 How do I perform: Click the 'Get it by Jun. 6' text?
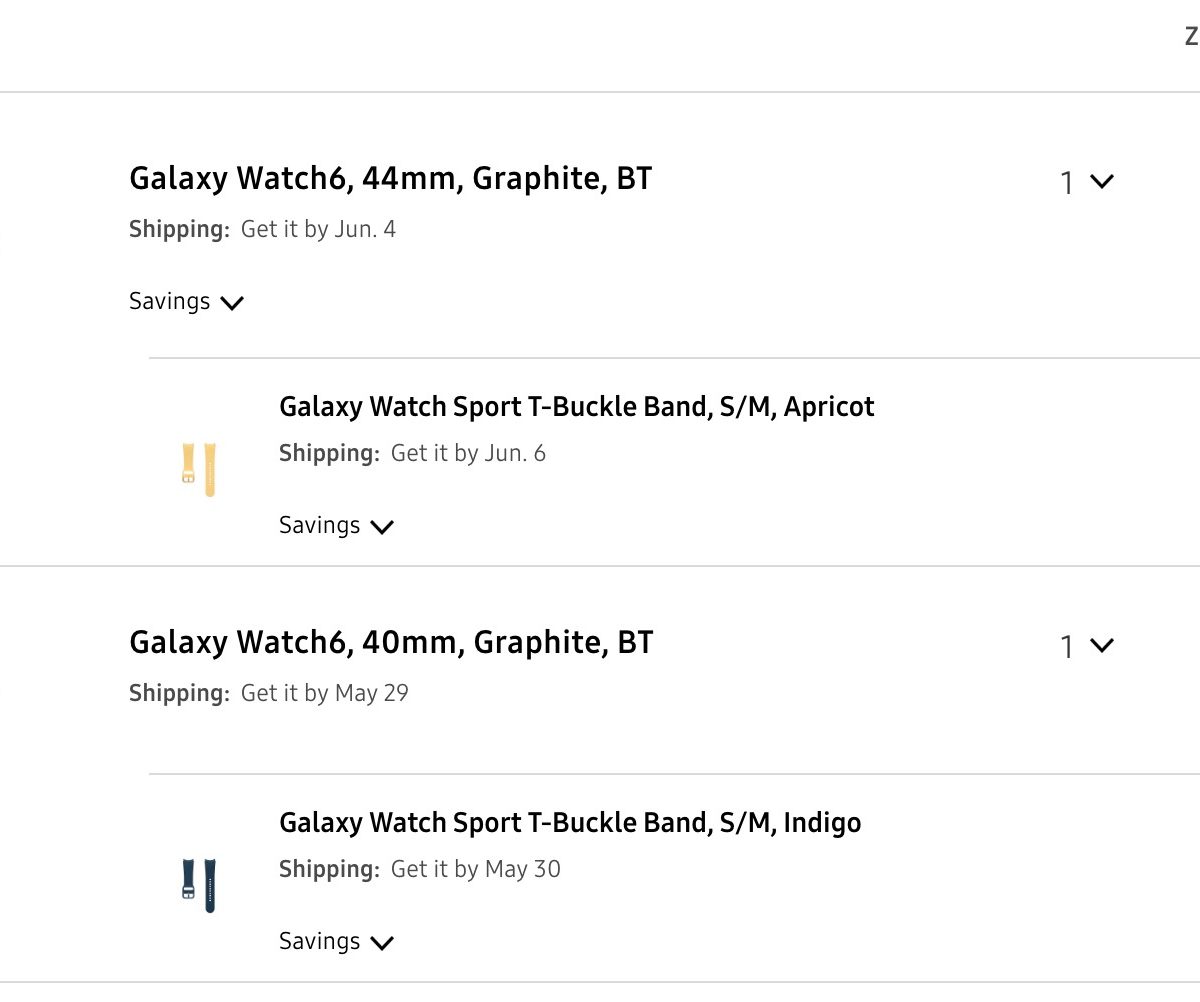click(x=468, y=454)
